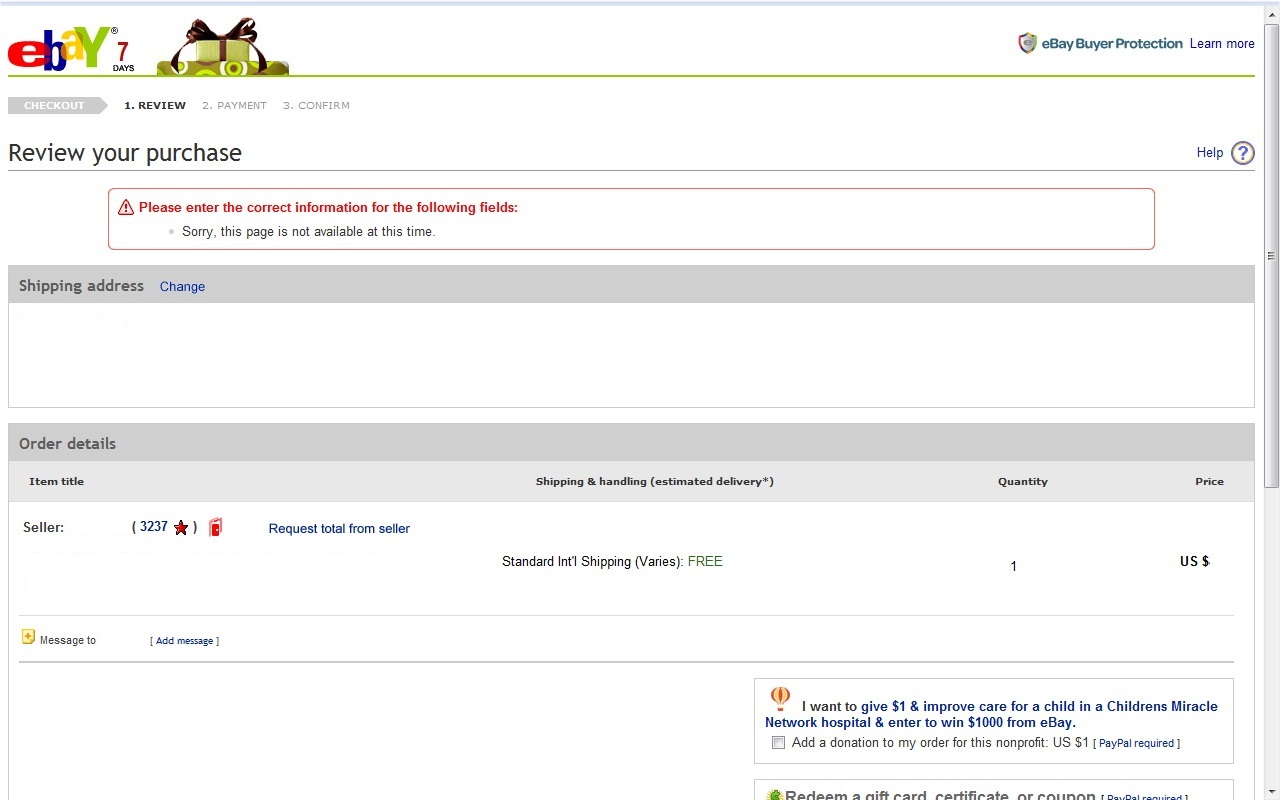
Task: Open the give $1 Childrens Miracle link
Action: coord(991,714)
